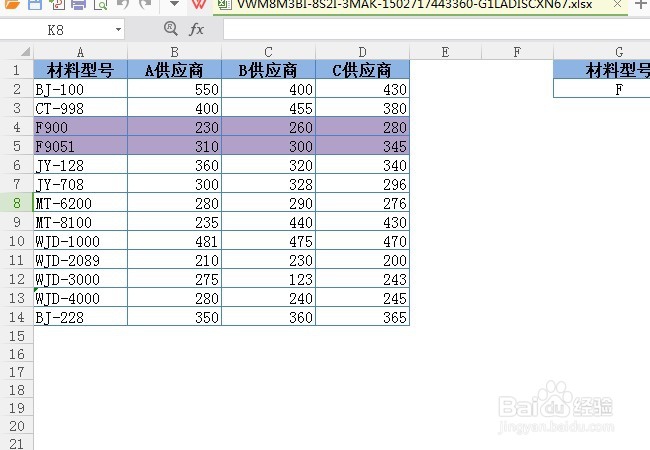Select cell WJD-2089
The image size is (650, 450).
click(80, 260)
